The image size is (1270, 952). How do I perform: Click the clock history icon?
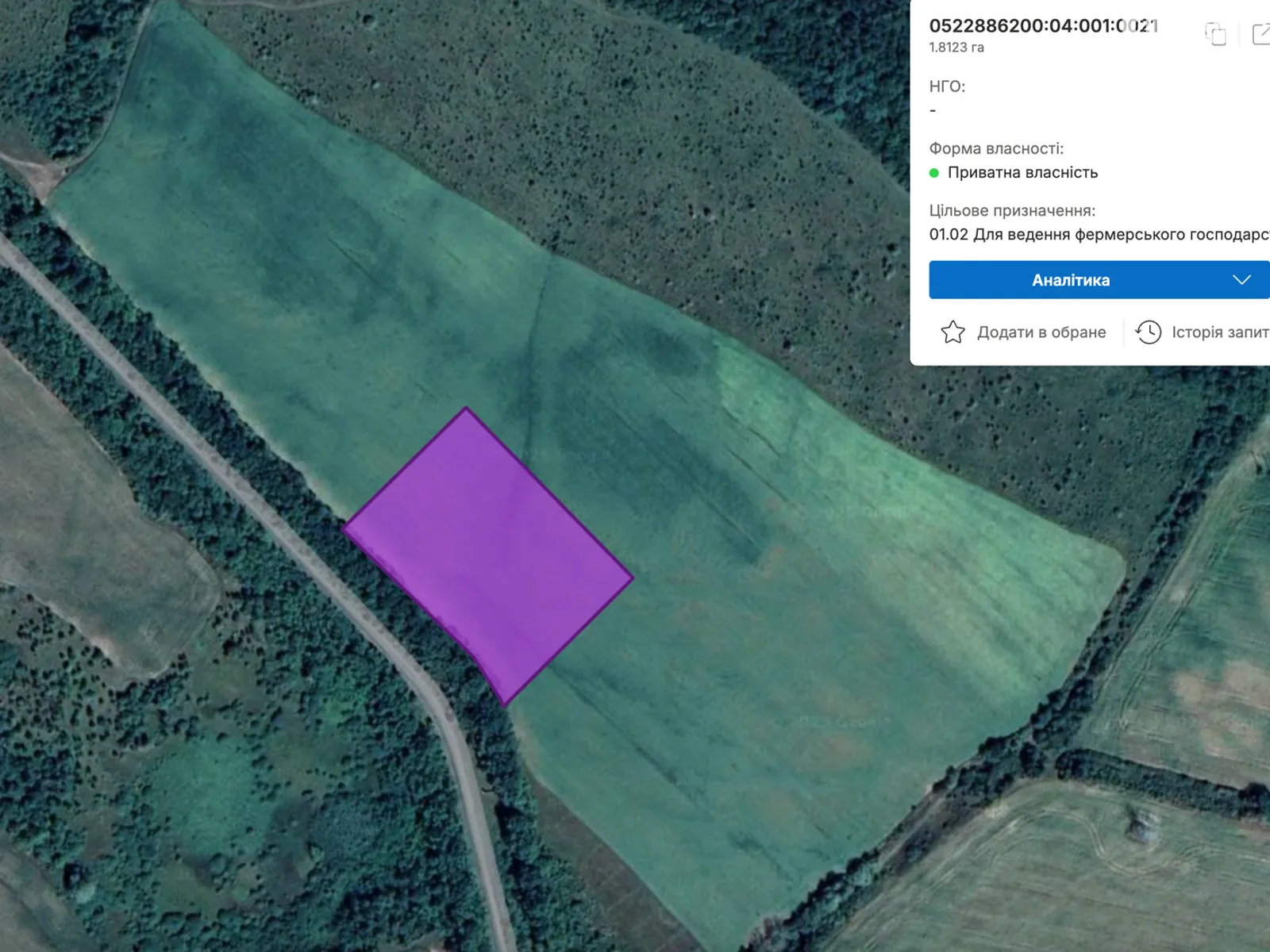click(1149, 332)
